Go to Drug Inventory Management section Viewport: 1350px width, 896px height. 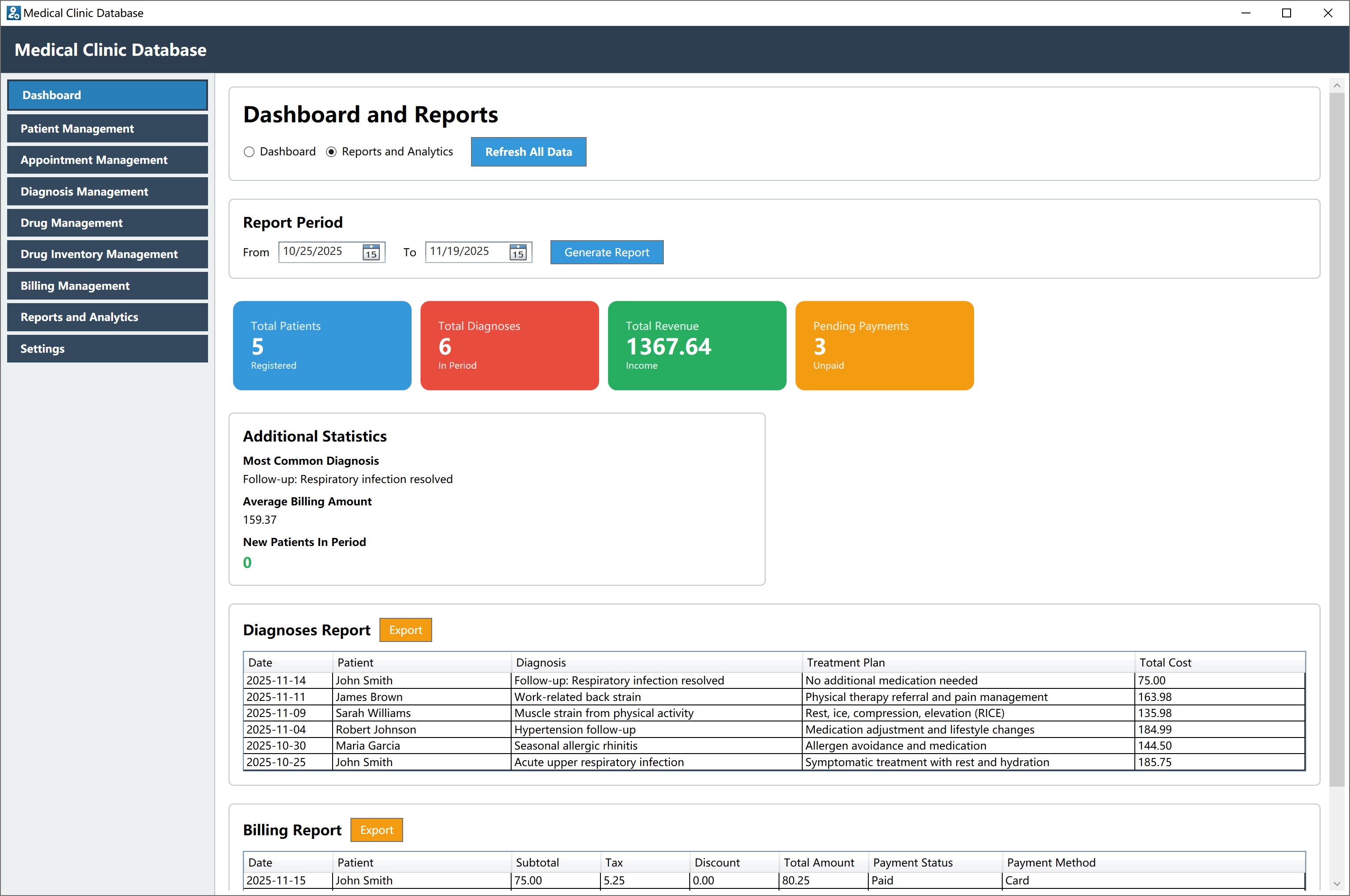[x=108, y=254]
